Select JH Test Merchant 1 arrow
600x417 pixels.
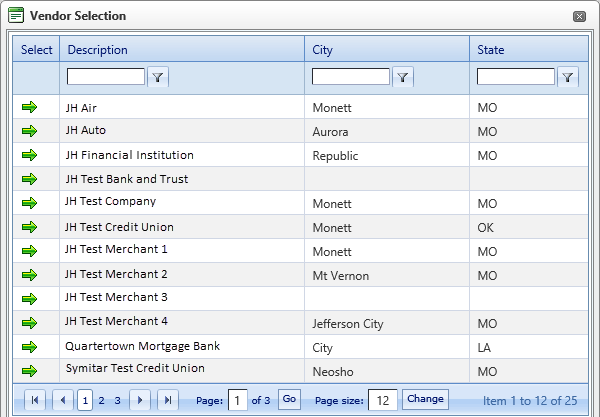coord(29,251)
